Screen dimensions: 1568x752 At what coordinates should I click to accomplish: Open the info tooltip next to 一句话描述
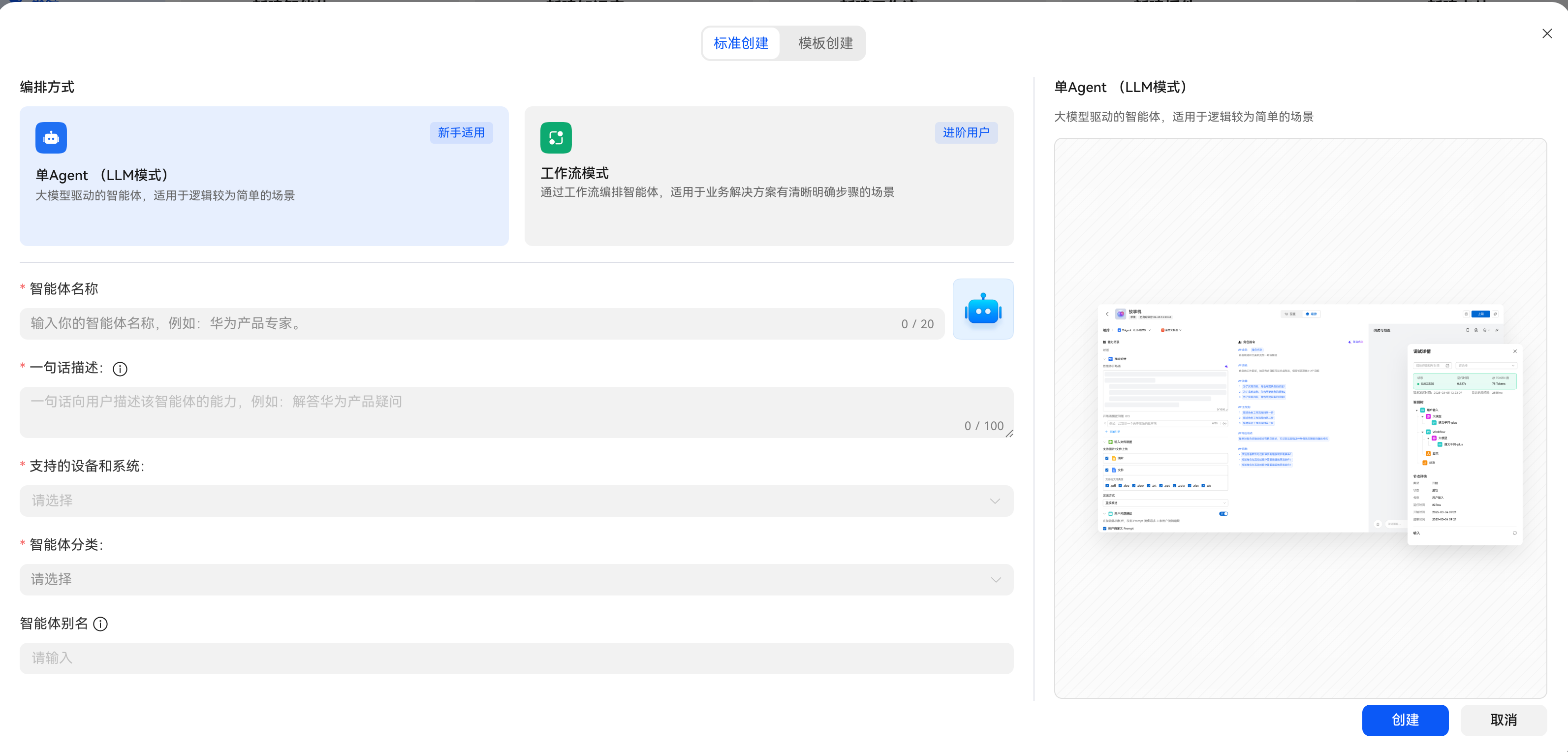pyautogui.click(x=120, y=369)
